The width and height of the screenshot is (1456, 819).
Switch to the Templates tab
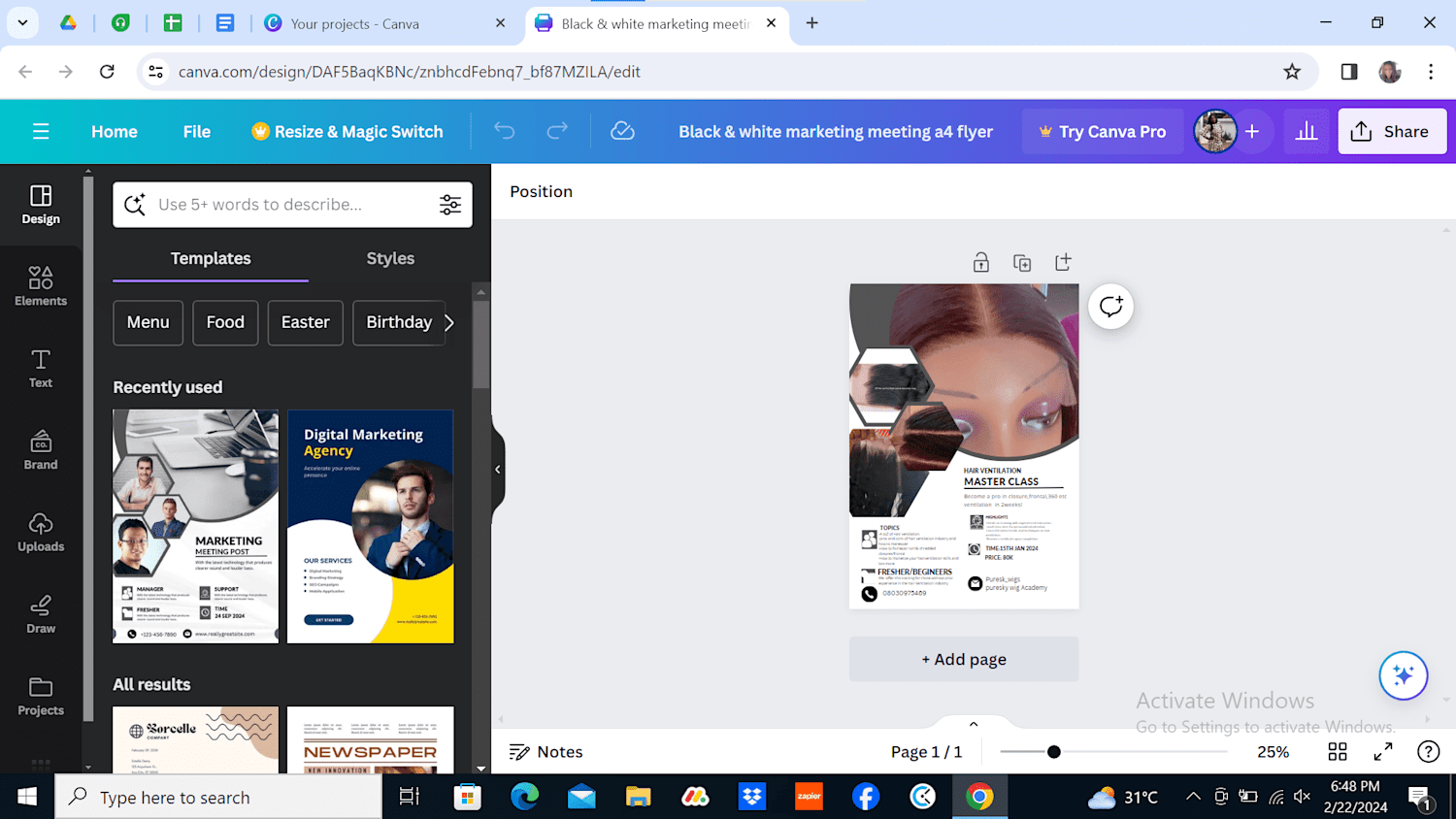click(211, 258)
